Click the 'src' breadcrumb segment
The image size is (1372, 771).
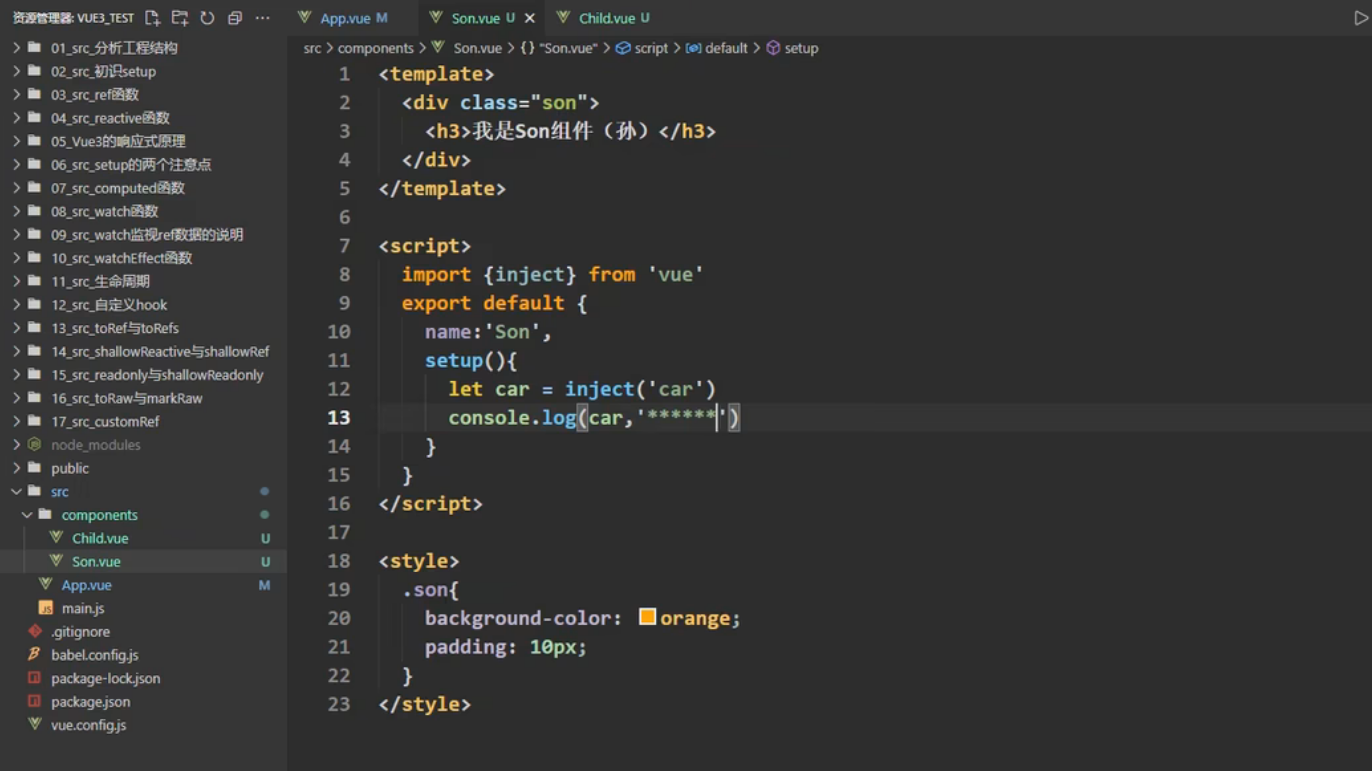pyautogui.click(x=313, y=48)
